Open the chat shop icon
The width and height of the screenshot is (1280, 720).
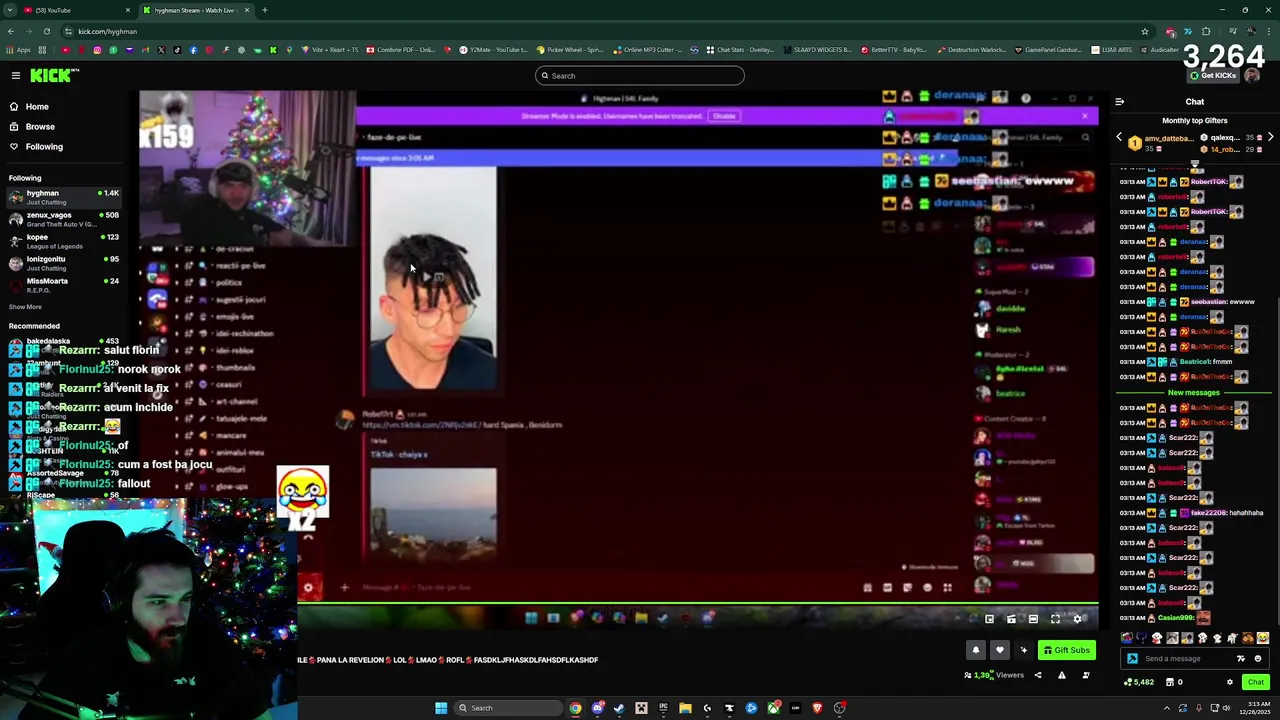pos(1169,682)
